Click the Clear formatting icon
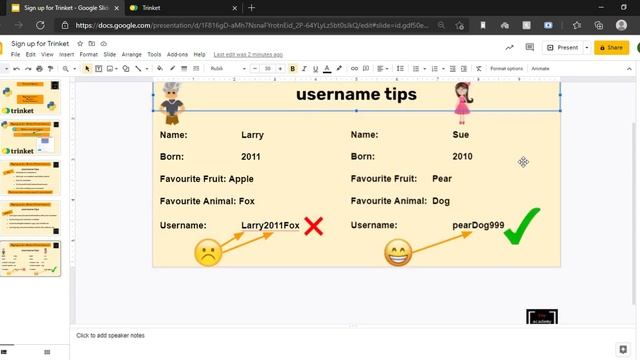The width and height of the screenshot is (640, 360). point(479,69)
